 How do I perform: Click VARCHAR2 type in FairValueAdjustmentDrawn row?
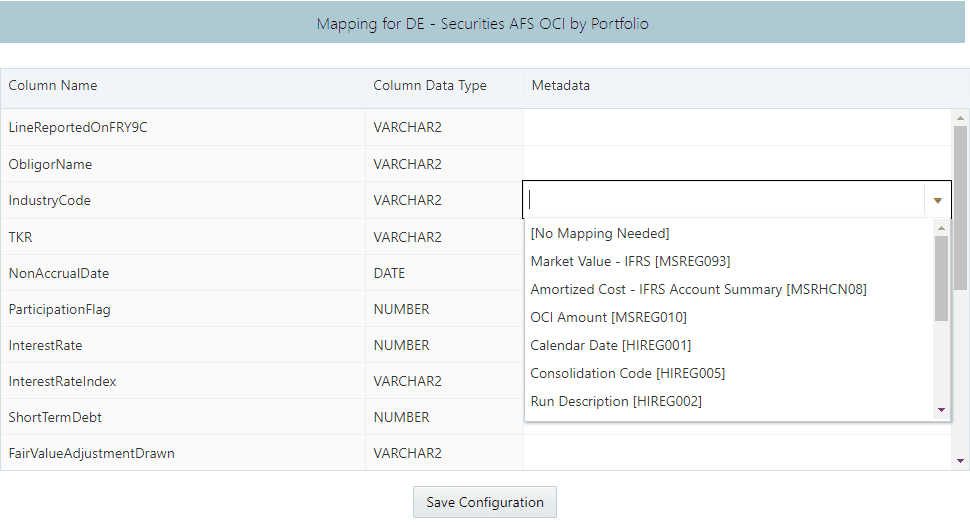[x=407, y=453]
